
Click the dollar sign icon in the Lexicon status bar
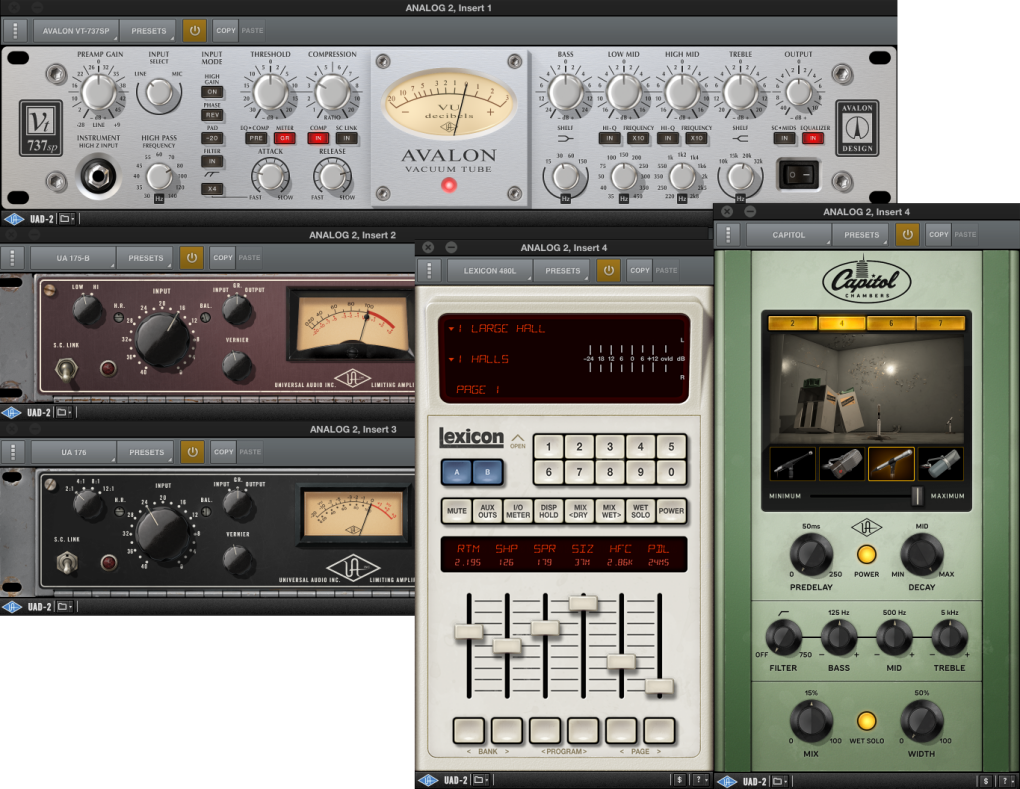pos(680,780)
